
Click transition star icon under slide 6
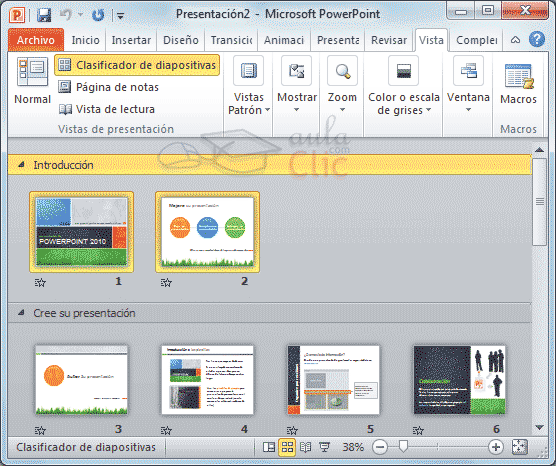tap(418, 430)
